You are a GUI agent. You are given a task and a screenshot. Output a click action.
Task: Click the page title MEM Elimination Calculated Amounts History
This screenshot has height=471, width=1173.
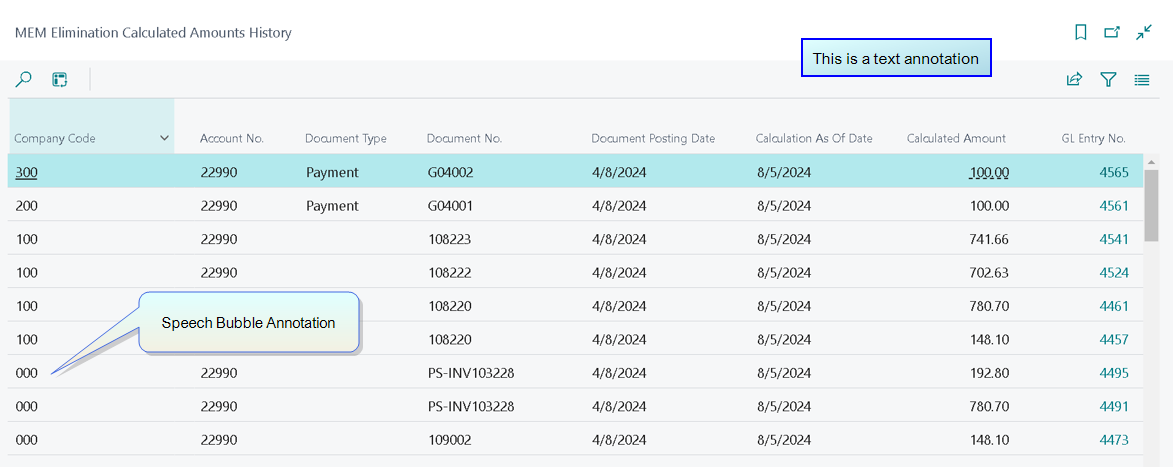tap(153, 32)
